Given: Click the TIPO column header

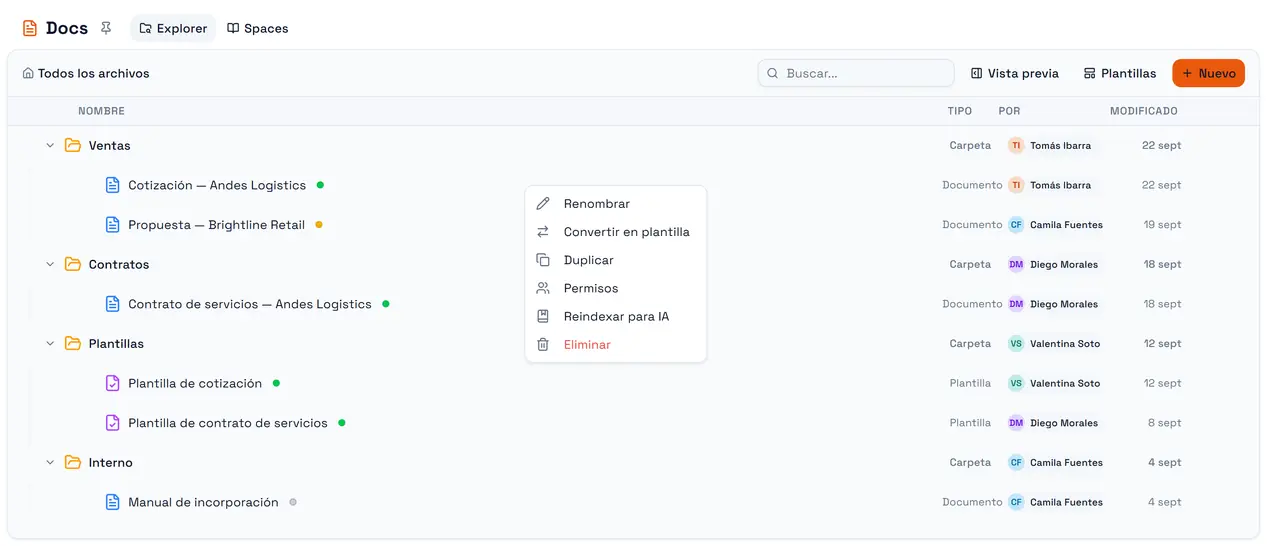Looking at the screenshot, I should click(960, 111).
